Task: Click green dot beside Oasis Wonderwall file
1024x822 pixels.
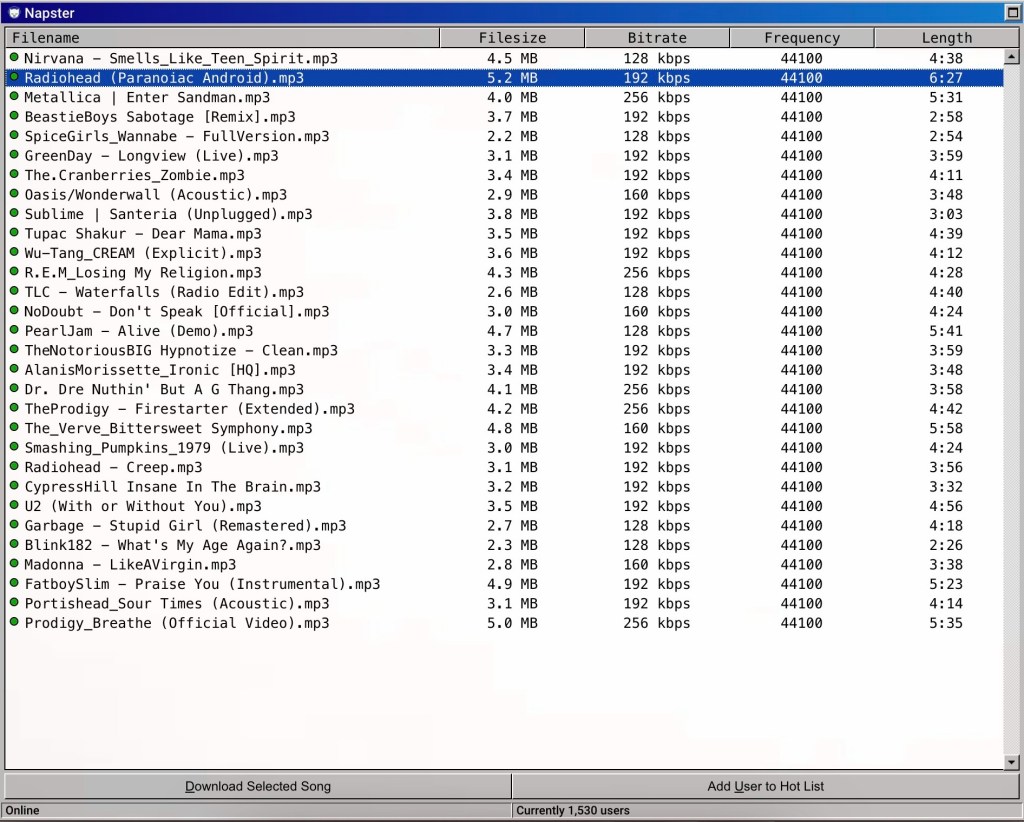Action: point(14,194)
